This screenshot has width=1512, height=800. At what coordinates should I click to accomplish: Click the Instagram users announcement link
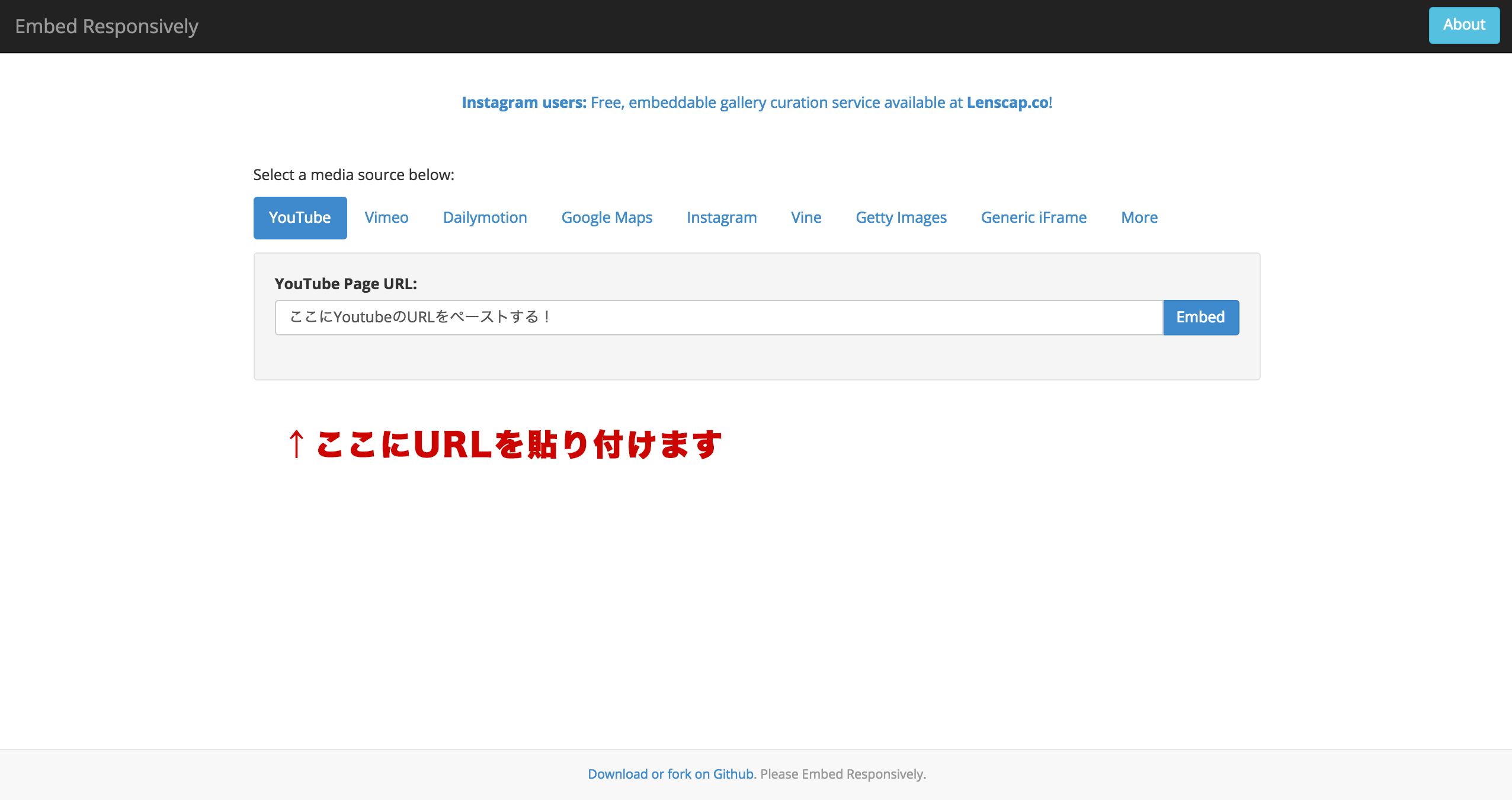[x=757, y=103]
